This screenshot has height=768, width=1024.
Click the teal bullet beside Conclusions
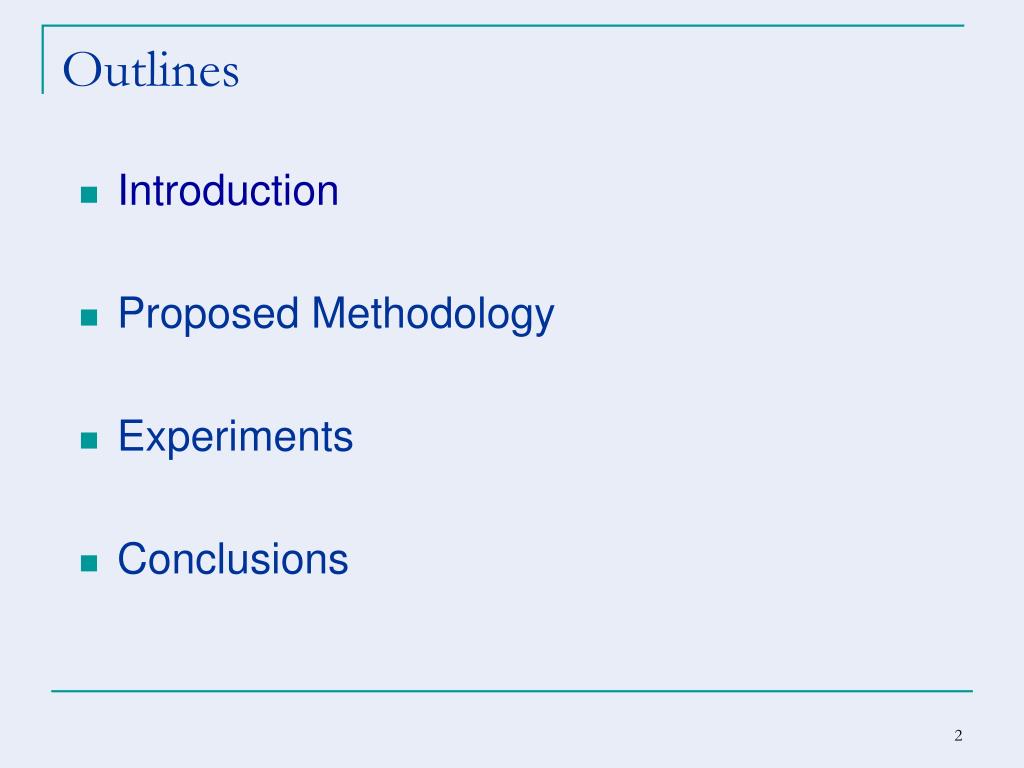pyautogui.click(x=88, y=563)
